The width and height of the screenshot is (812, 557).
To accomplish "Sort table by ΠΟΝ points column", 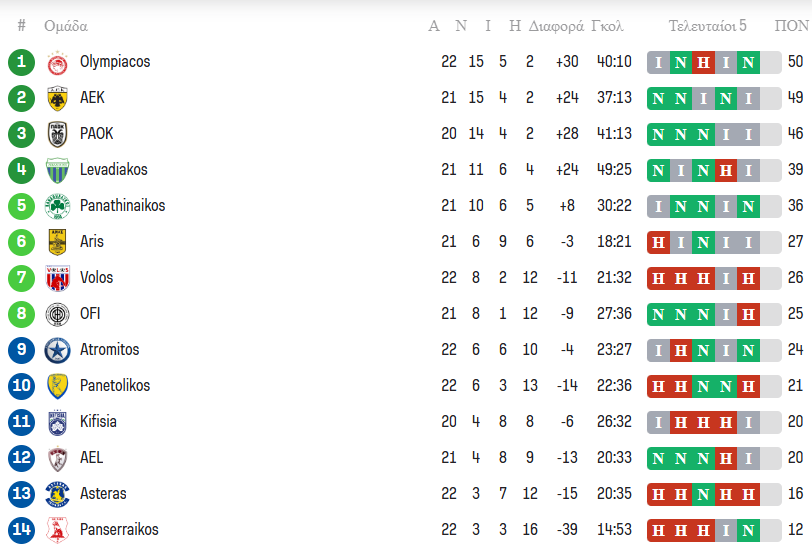I will 792,26.
